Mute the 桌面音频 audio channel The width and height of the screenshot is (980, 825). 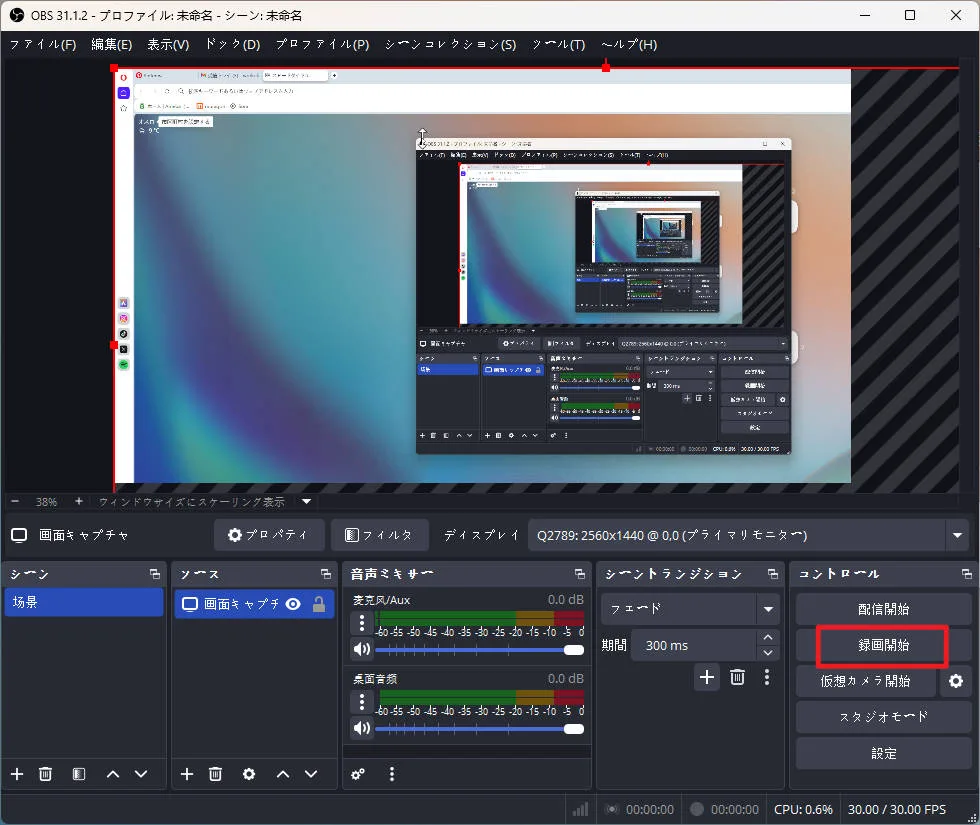tap(362, 728)
